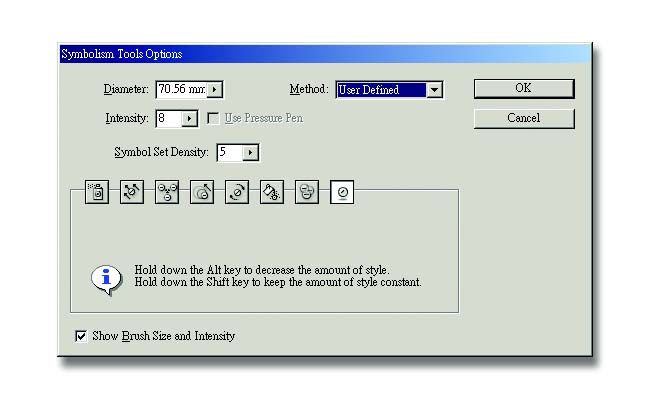The width and height of the screenshot is (652, 397).
Task: Expand the Intensity value arrow
Action: point(189,119)
